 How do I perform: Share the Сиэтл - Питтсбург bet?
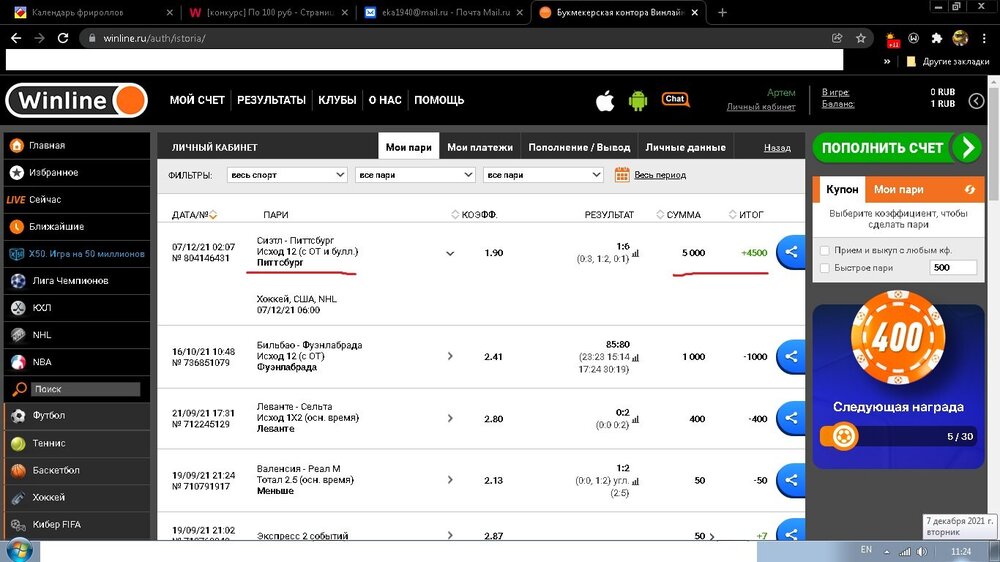pos(791,252)
